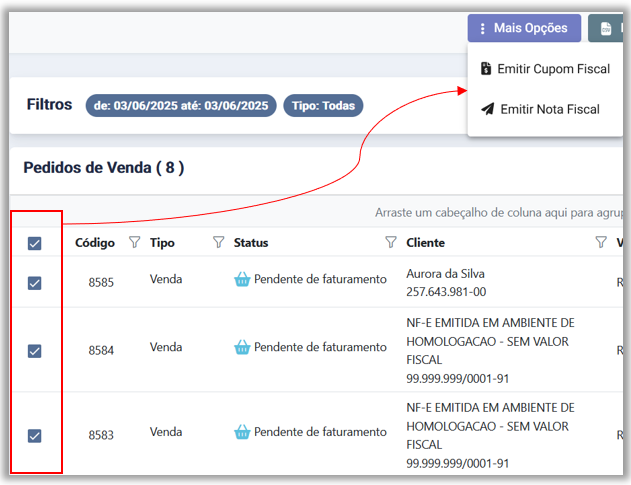The height and width of the screenshot is (485, 631).
Task: Uncheck the checkbox for order 8584
Action: pyautogui.click(x=34, y=350)
